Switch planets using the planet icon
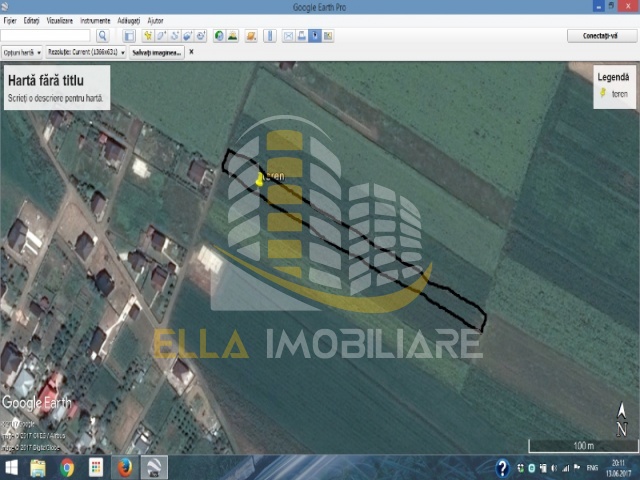 coord(251,36)
